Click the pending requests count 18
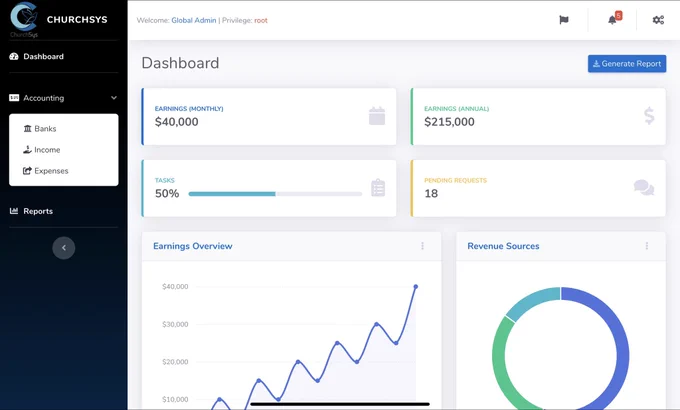Viewport: 680px width, 410px height. (x=431, y=194)
